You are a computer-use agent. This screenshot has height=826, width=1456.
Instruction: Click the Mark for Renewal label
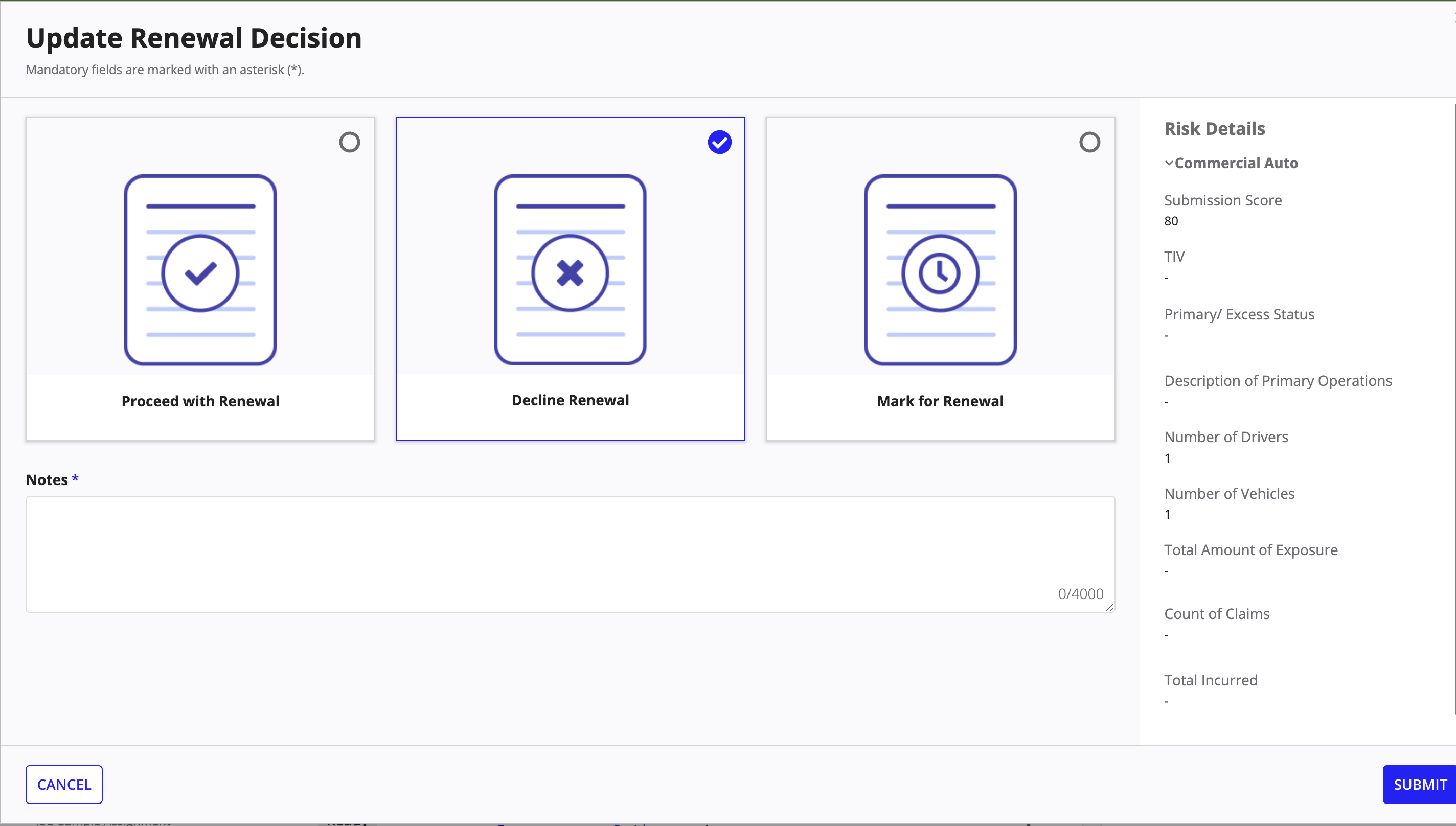pyautogui.click(x=940, y=401)
